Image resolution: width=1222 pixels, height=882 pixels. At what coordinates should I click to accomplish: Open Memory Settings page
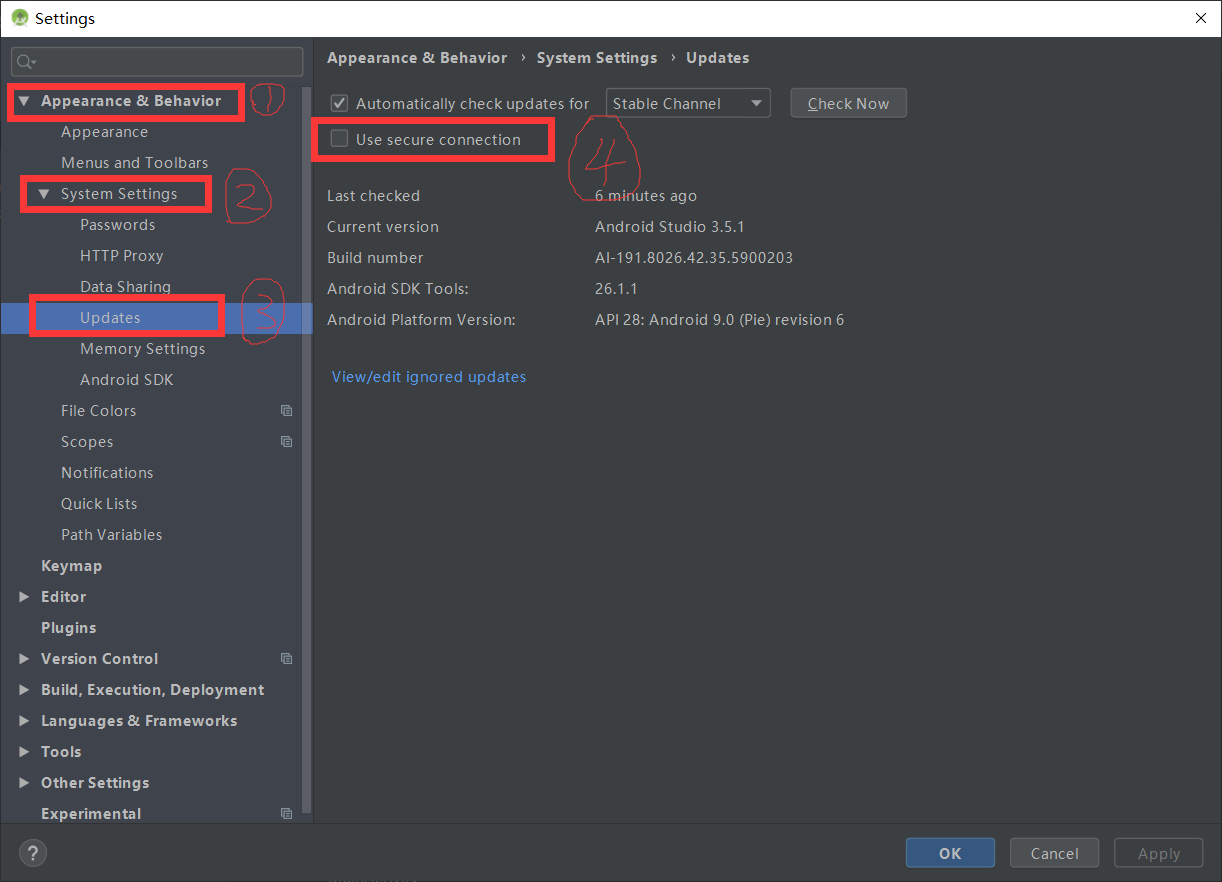[x=143, y=349]
